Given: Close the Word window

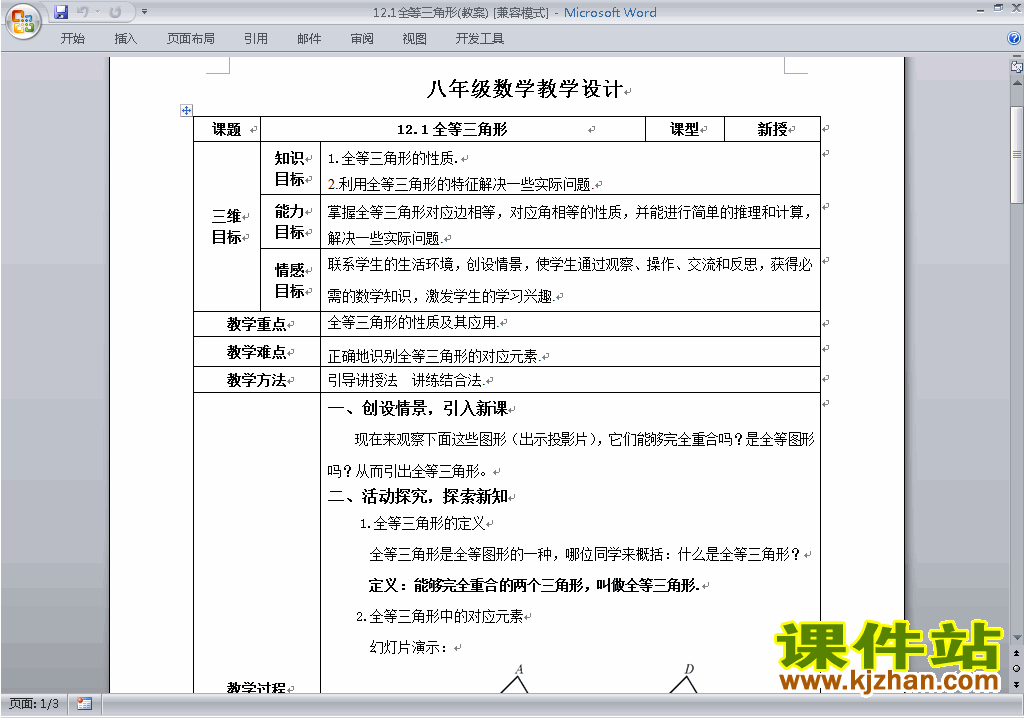Looking at the screenshot, I should click(1016, 8).
